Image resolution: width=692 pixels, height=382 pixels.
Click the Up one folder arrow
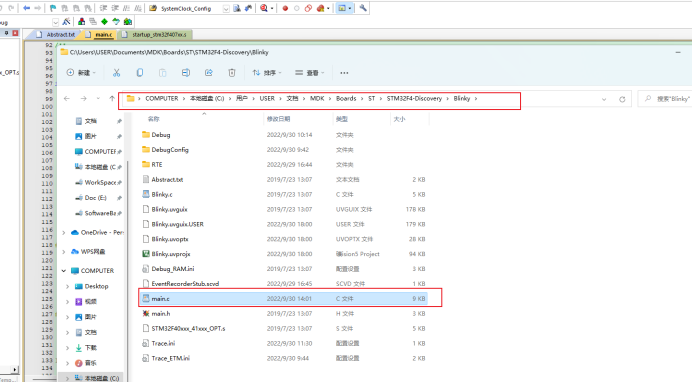point(112,98)
